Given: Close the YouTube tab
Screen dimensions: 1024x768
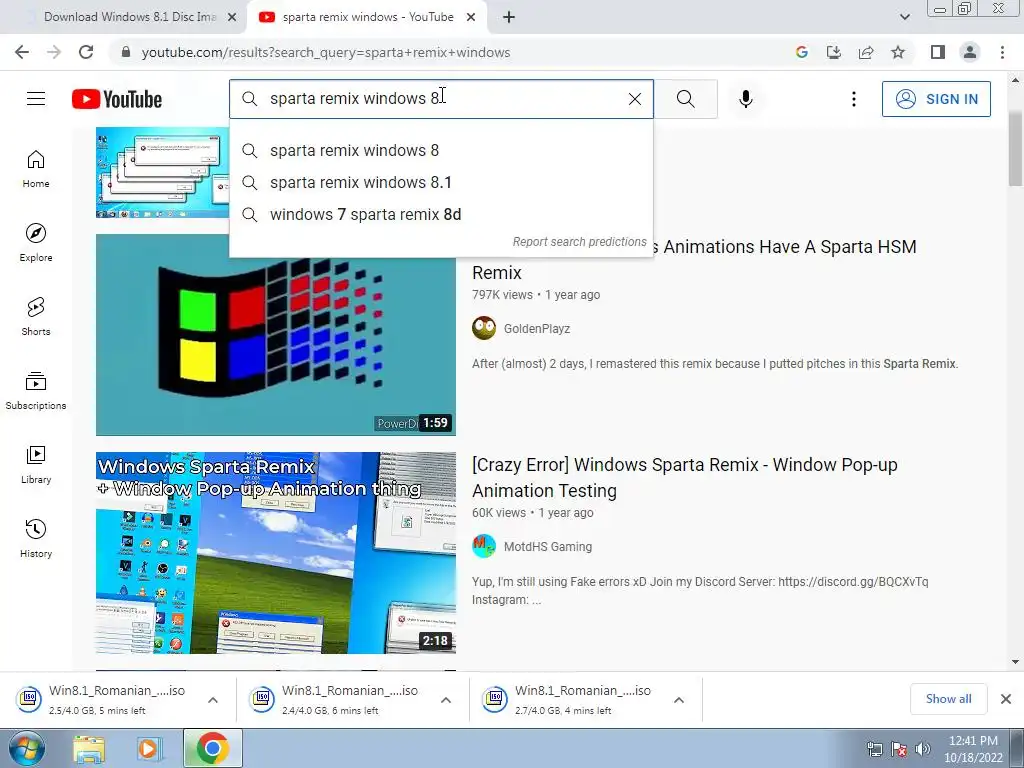Looking at the screenshot, I should click(x=471, y=17).
